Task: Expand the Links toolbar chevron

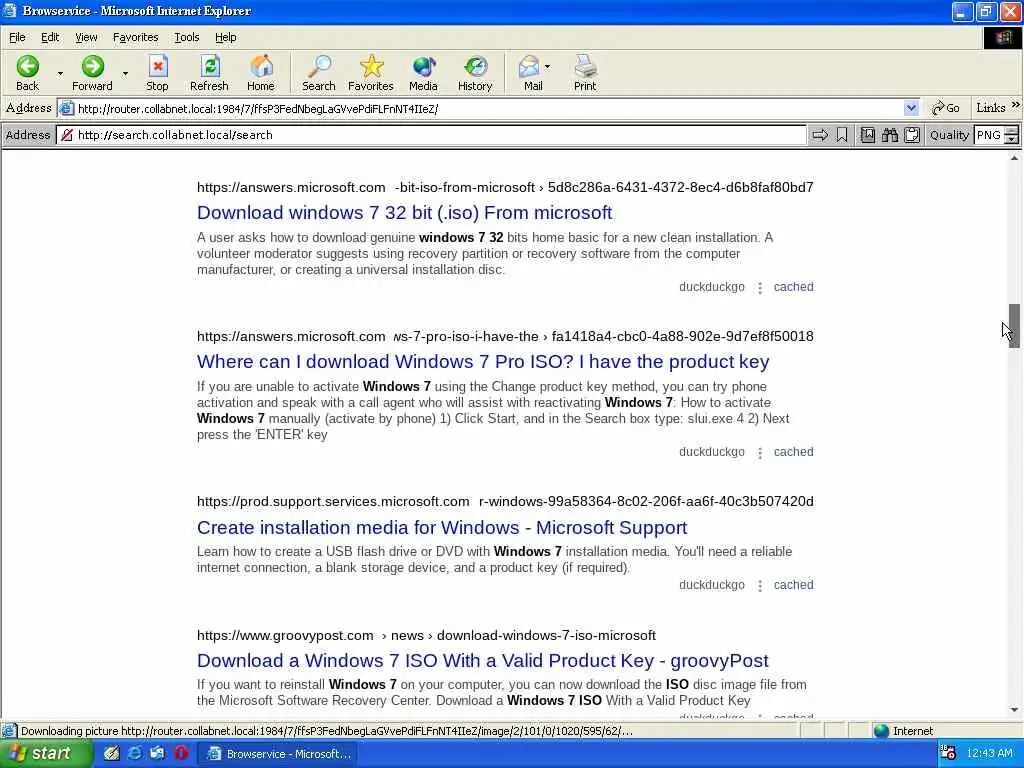Action: point(1016,106)
